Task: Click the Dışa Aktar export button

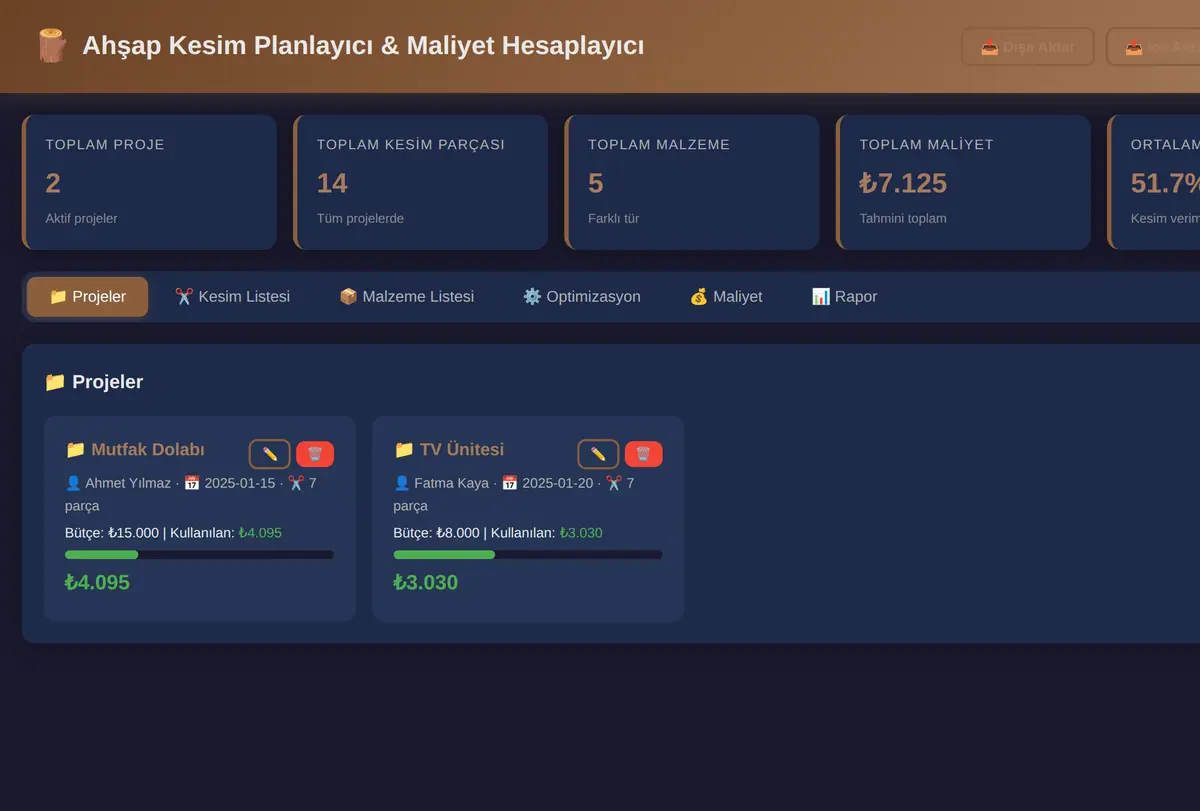Action: [1028, 47]
